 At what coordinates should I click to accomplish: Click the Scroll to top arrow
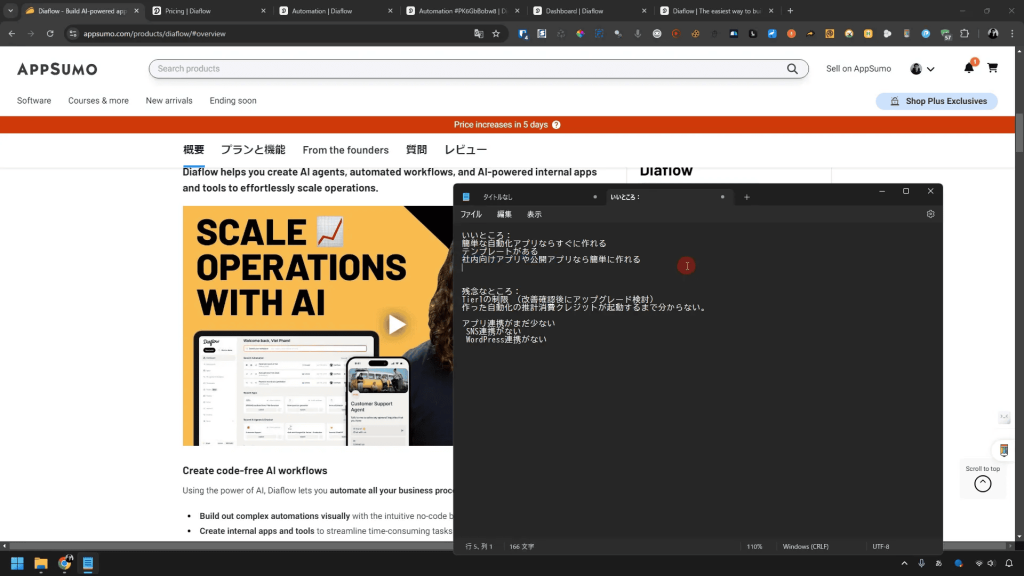tap(983, 483)
